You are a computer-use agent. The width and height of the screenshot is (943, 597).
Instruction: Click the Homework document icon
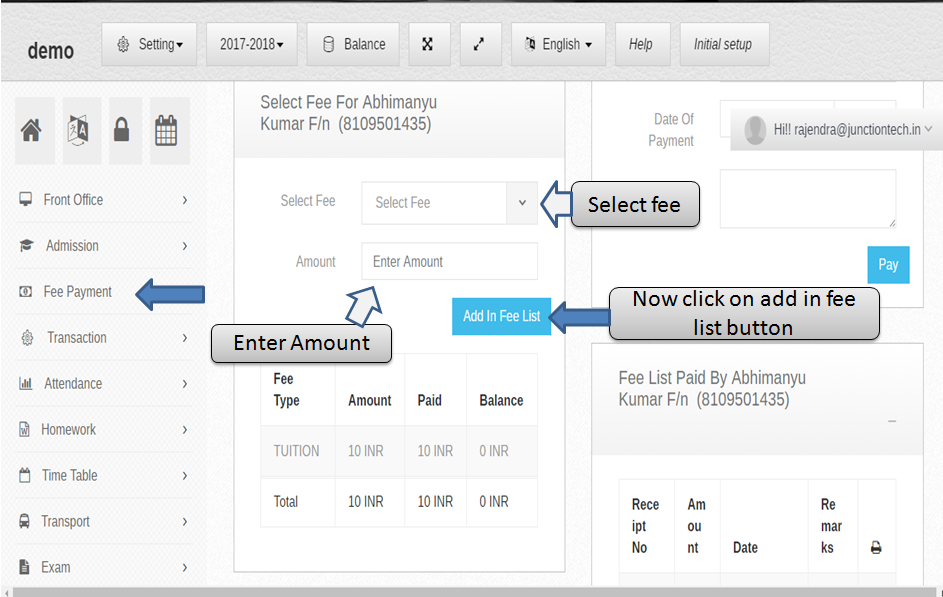24,429
